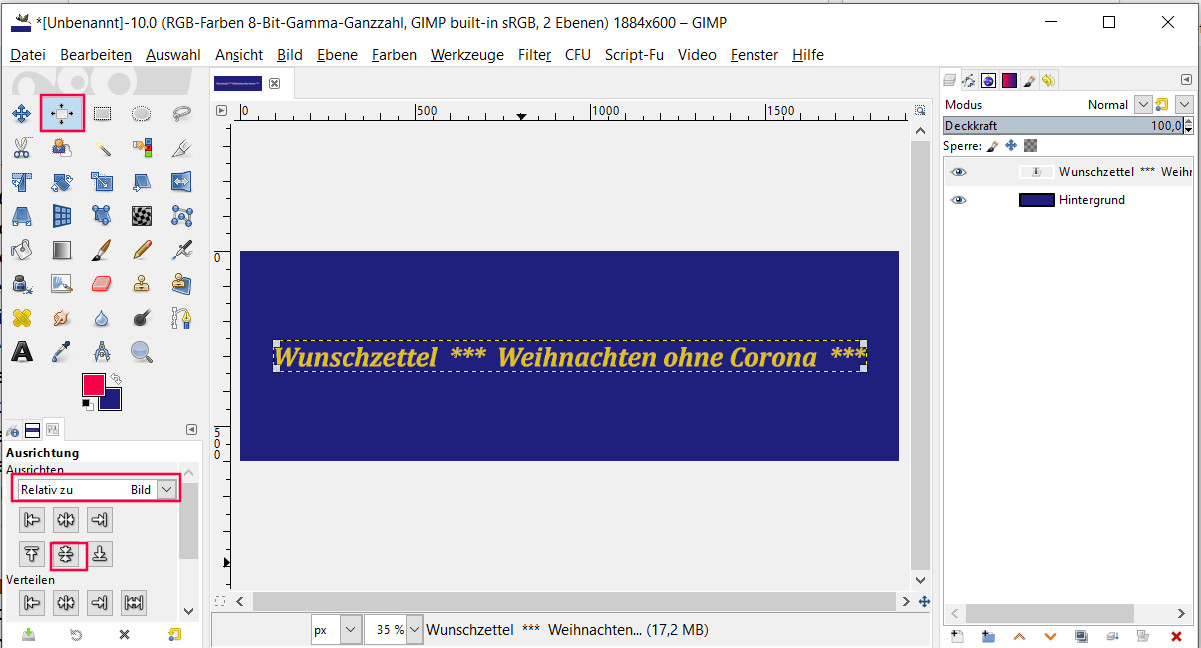The width and height of the screenshot is (1201, 648).
Task: Open the Filter menu
Action: pyautogui.click(x=534, y=55)
